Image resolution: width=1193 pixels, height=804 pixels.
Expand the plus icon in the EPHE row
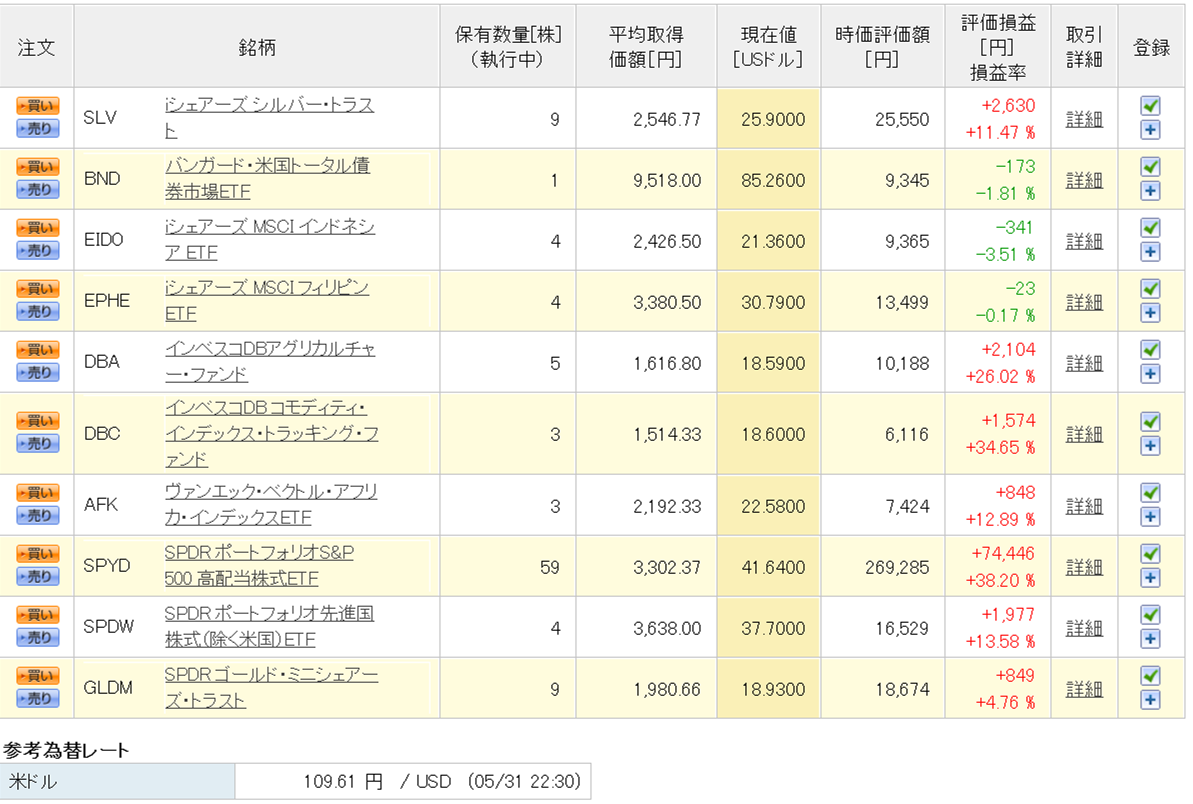click(1150, 312)
